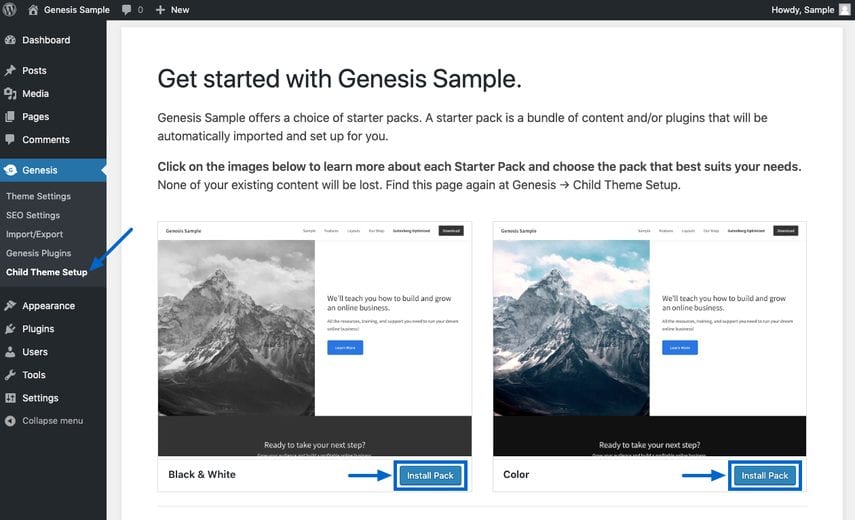Click the Appearance paintbrush icon

click(10, 305)
